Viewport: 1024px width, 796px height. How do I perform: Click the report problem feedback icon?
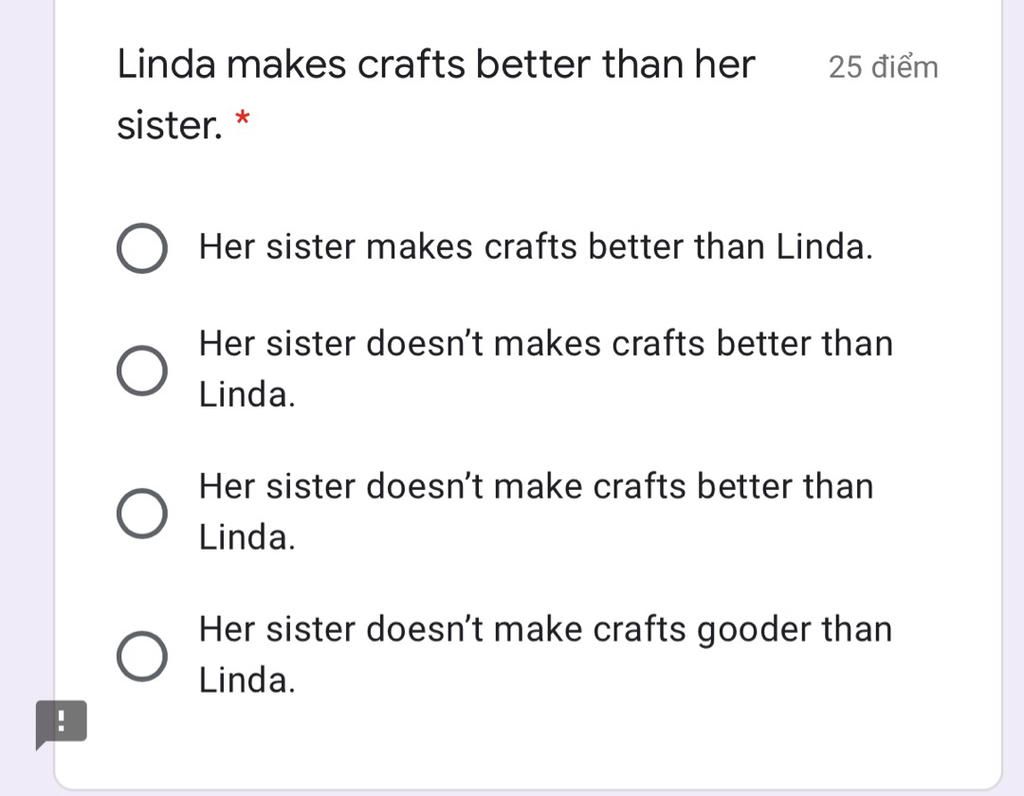coord(61,722)
